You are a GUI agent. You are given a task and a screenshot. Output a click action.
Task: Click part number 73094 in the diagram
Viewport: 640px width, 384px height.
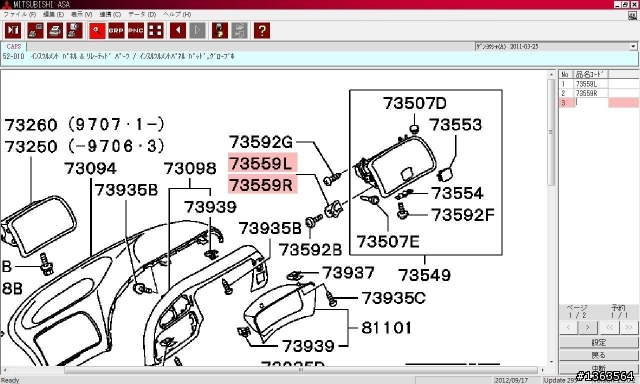pyautogui.click(x=91, y=168)
